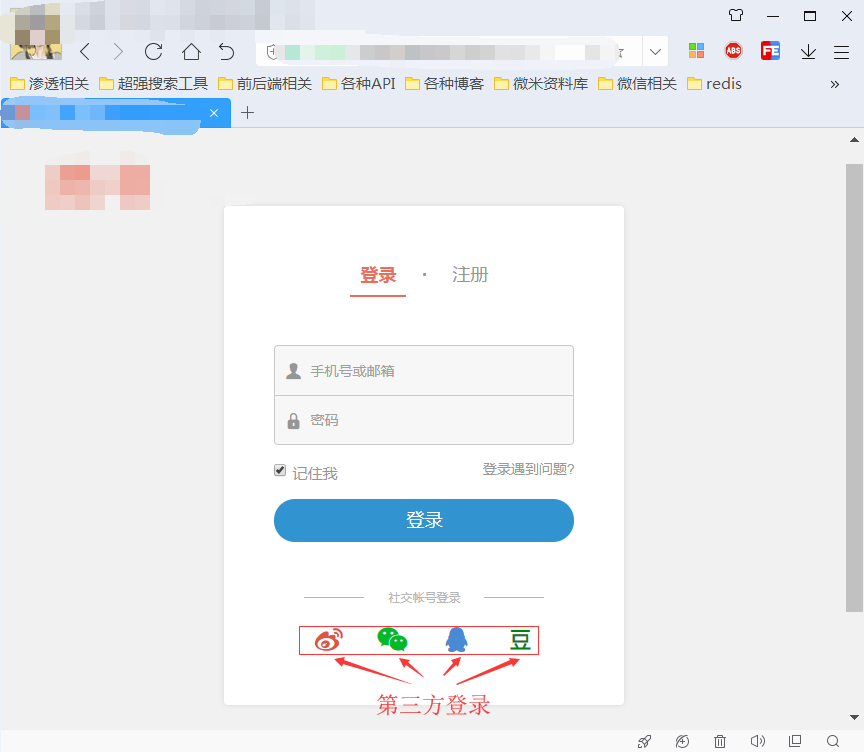Click the user avatar in browser corner
Viewport: 864px width, 752px height.
36,34
